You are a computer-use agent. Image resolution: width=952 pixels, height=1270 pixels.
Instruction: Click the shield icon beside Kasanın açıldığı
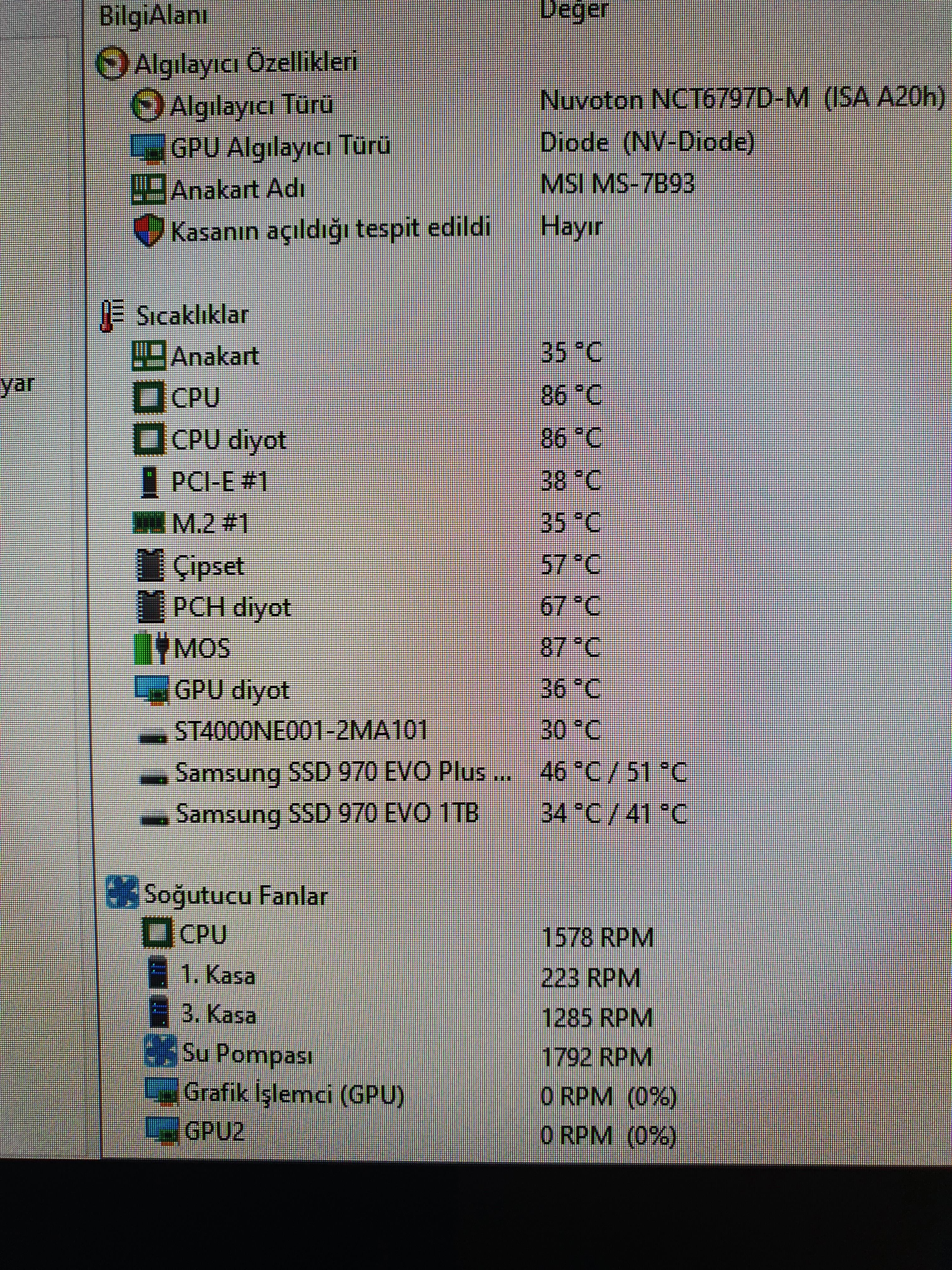click(149, 231)
